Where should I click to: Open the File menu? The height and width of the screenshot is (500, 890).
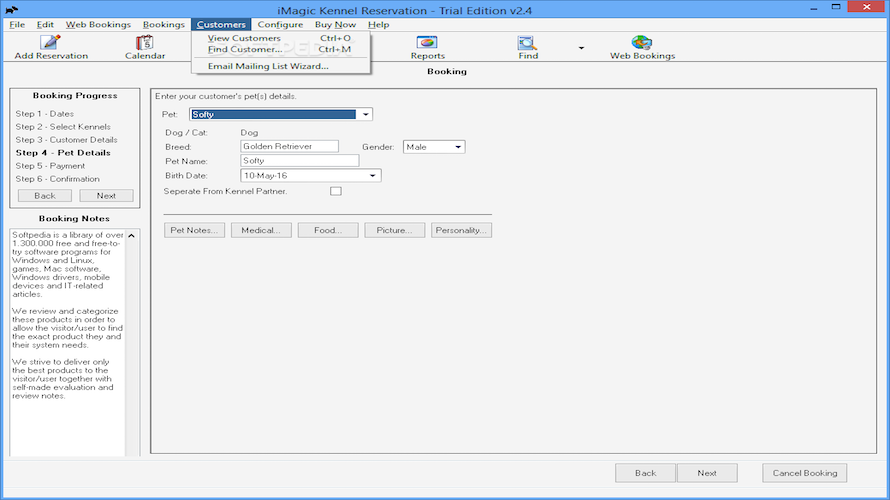17,24
